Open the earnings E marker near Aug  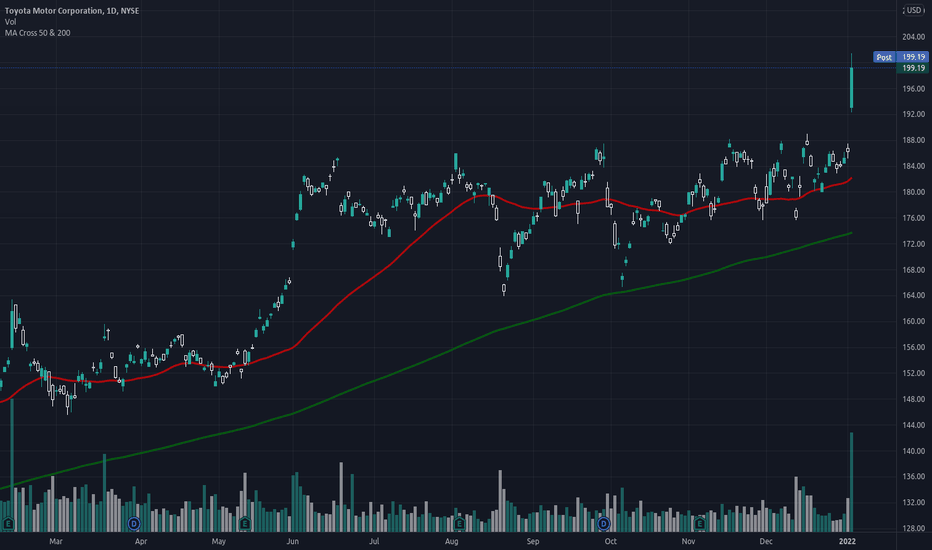click(459, 524)
